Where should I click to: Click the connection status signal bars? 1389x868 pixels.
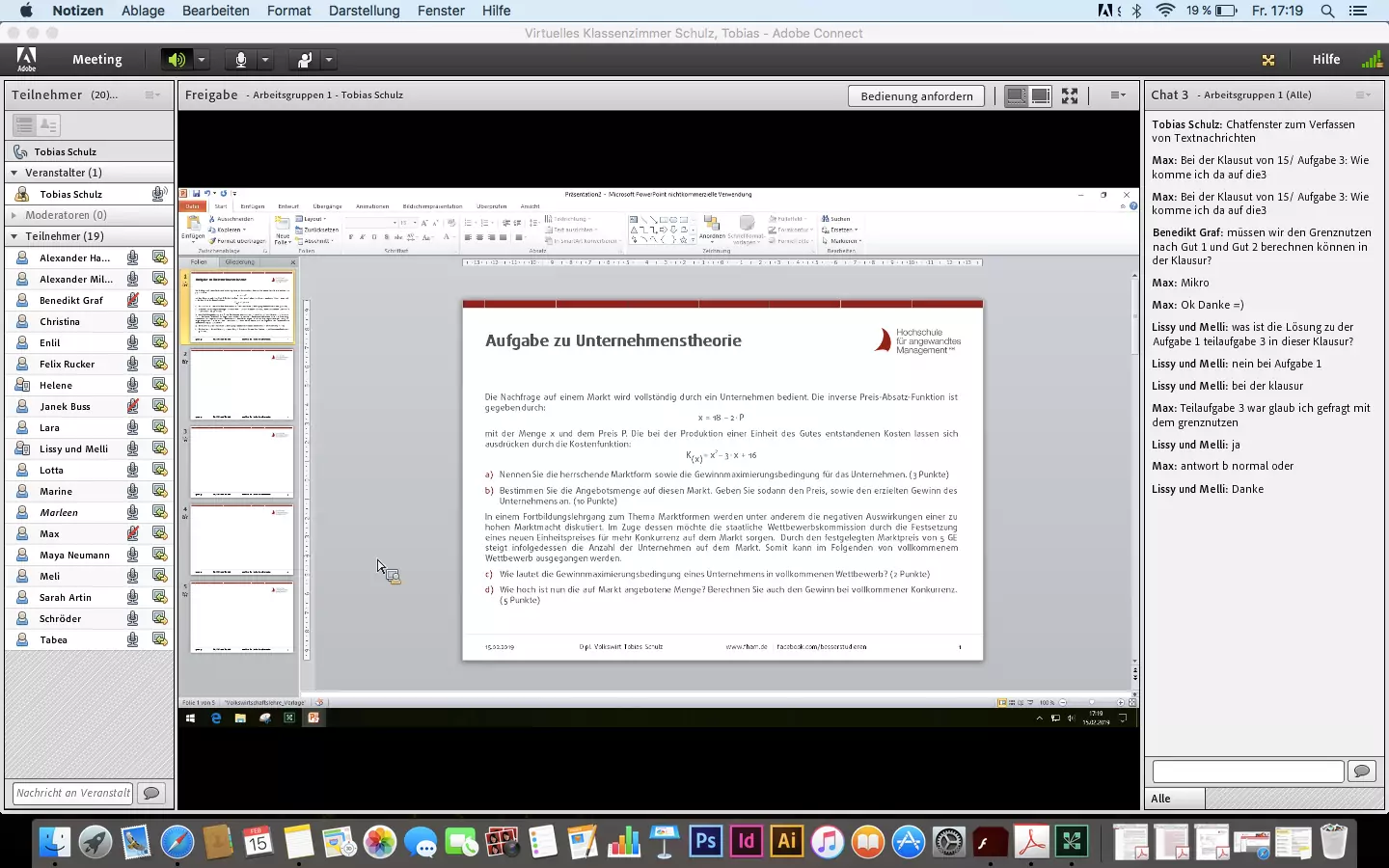pos(1371,60)
